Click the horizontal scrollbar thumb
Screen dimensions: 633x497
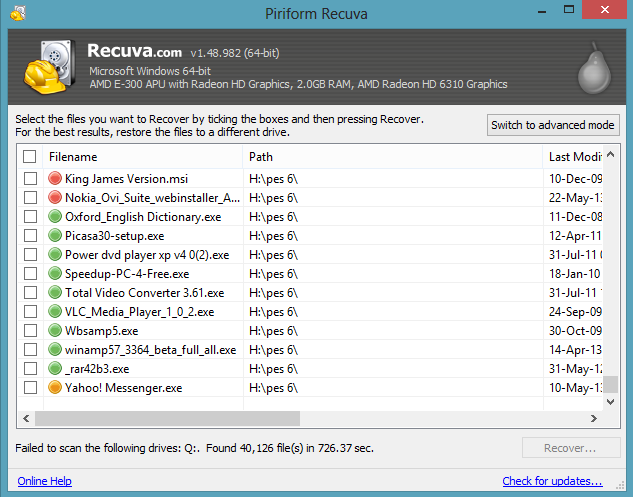(168, 418)
